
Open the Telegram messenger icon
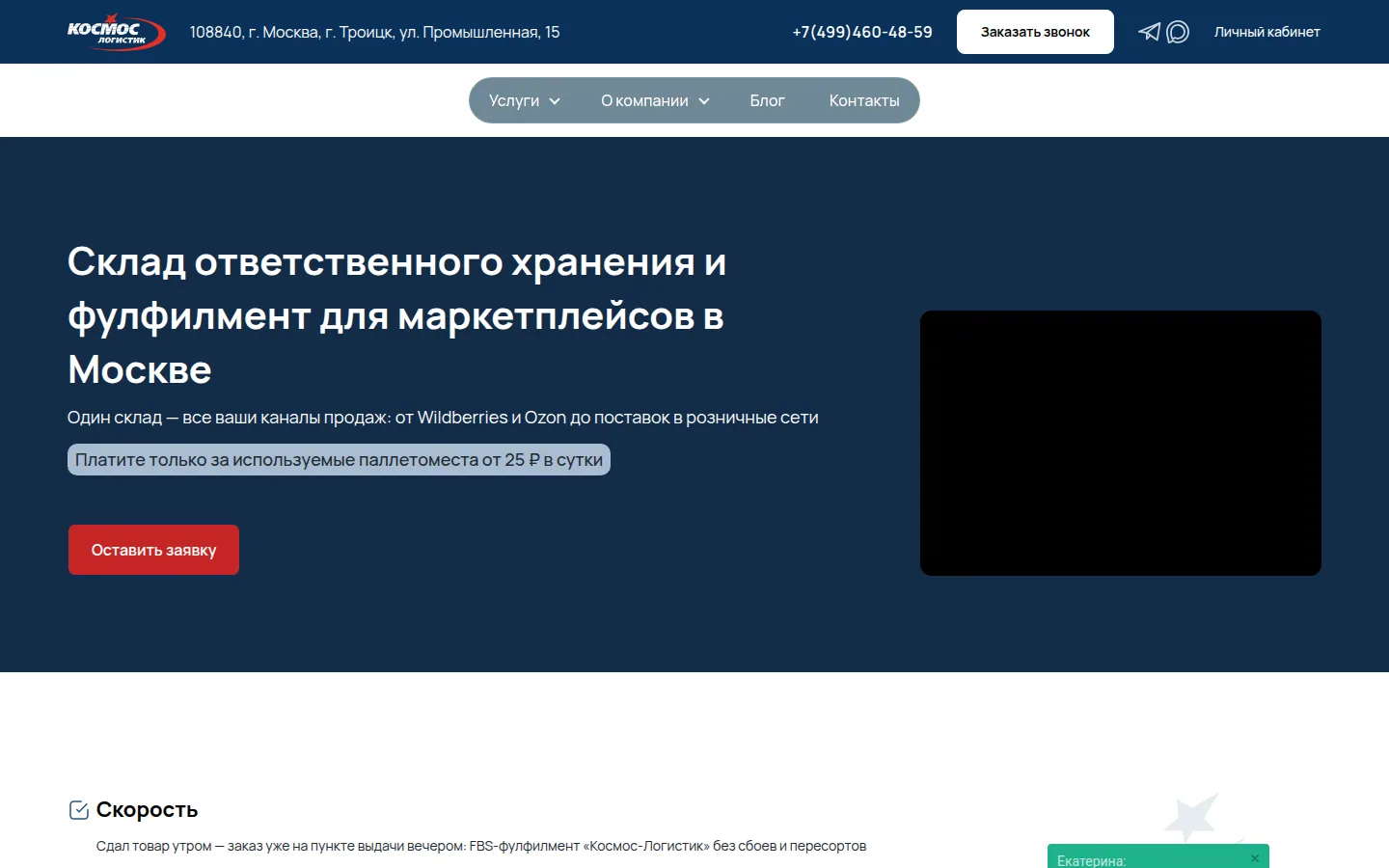pos(1149,32)
